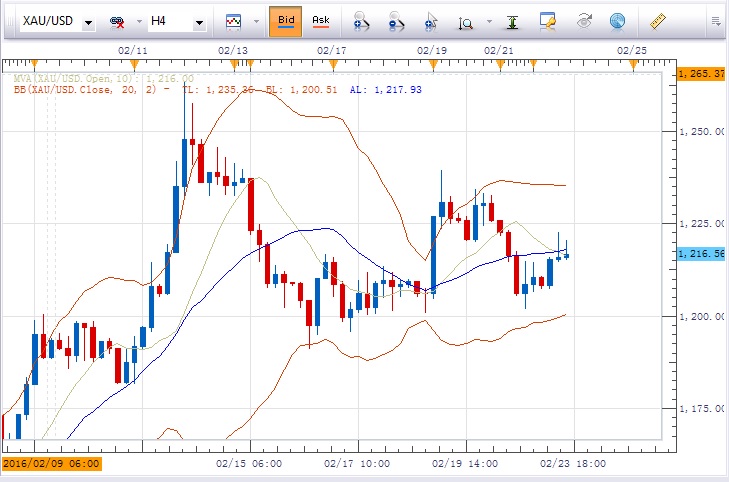Switch chart to Bid prices
This screenshot has width=729, height=482.
tap(285, 21)
